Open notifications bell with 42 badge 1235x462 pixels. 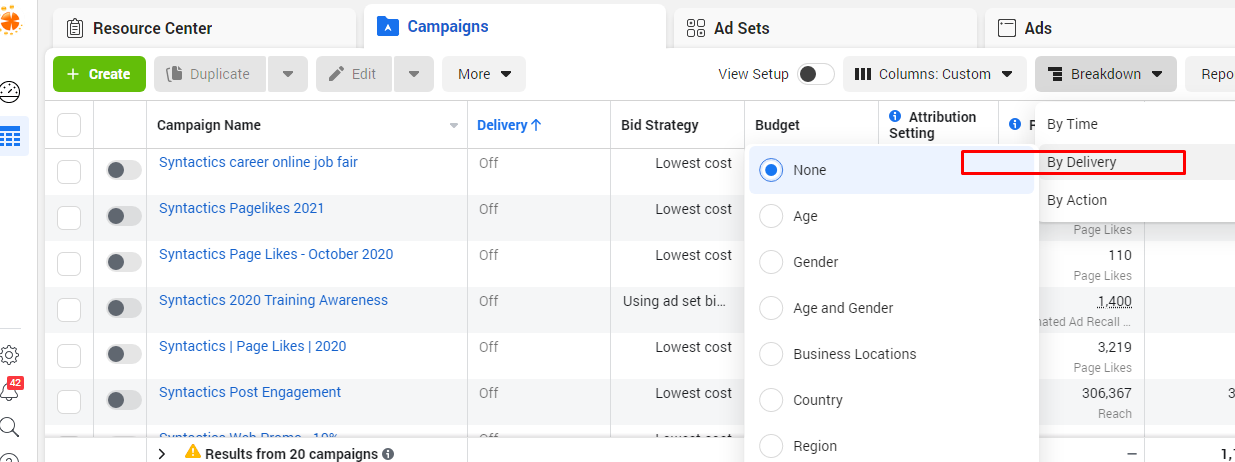[x=11, y=390]
